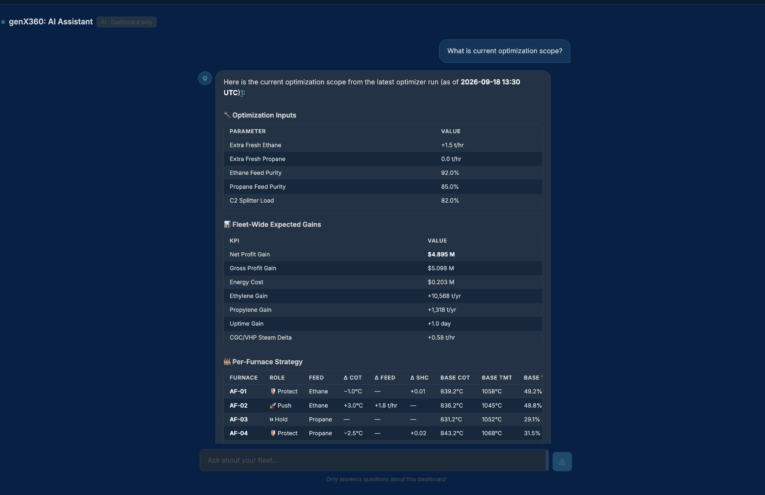Select the Extra Fresh Propane row label
765x495 pixels.
pos(257,159)
